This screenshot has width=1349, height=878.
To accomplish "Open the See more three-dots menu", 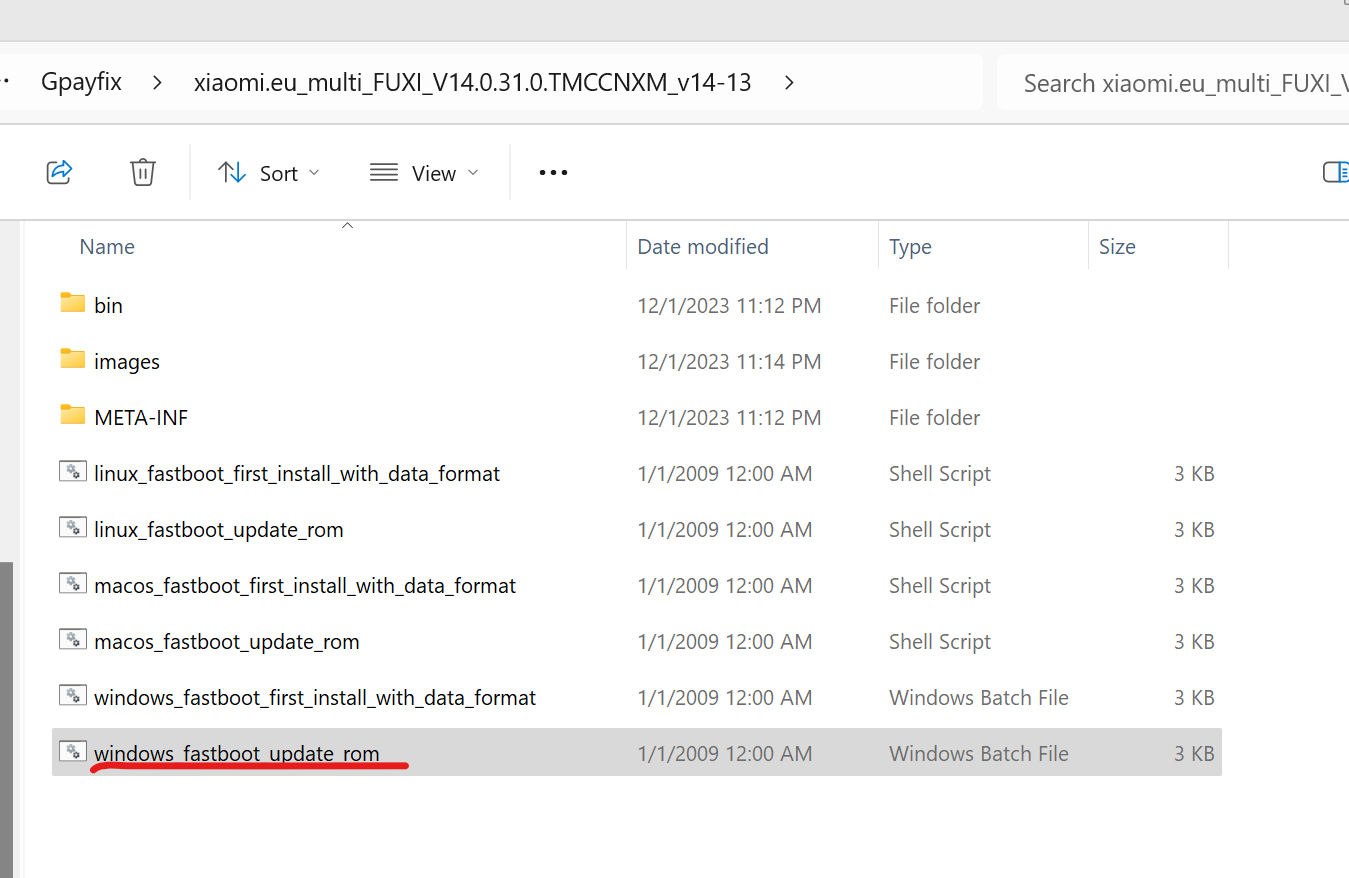I will (x=553, y=173).
